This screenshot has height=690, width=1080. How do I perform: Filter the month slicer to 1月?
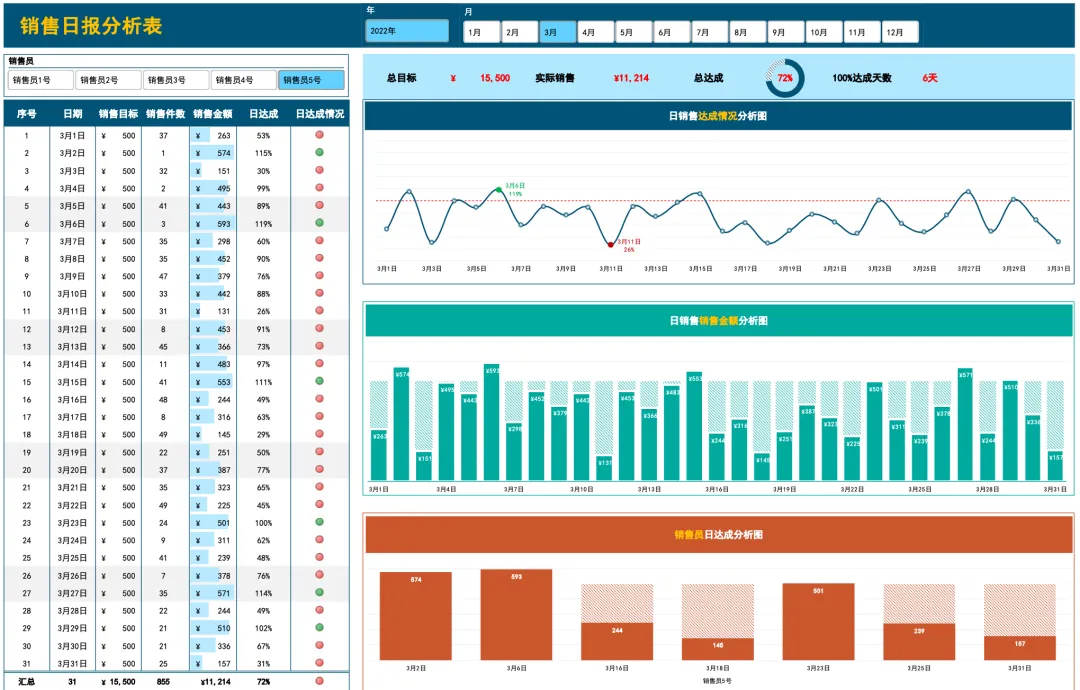[481, 32]
